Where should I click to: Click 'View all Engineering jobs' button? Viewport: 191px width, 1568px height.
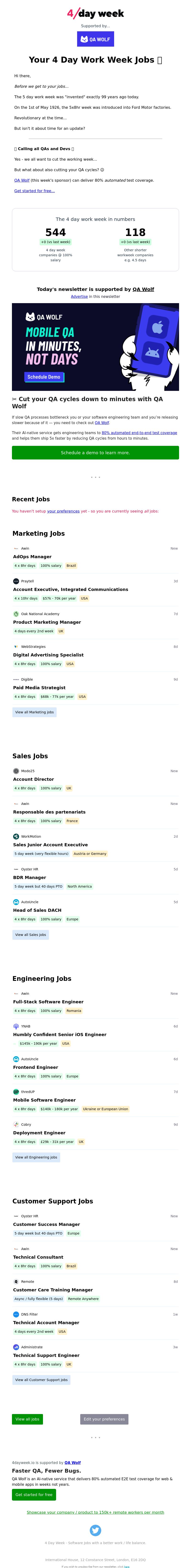pos(37,1157)
